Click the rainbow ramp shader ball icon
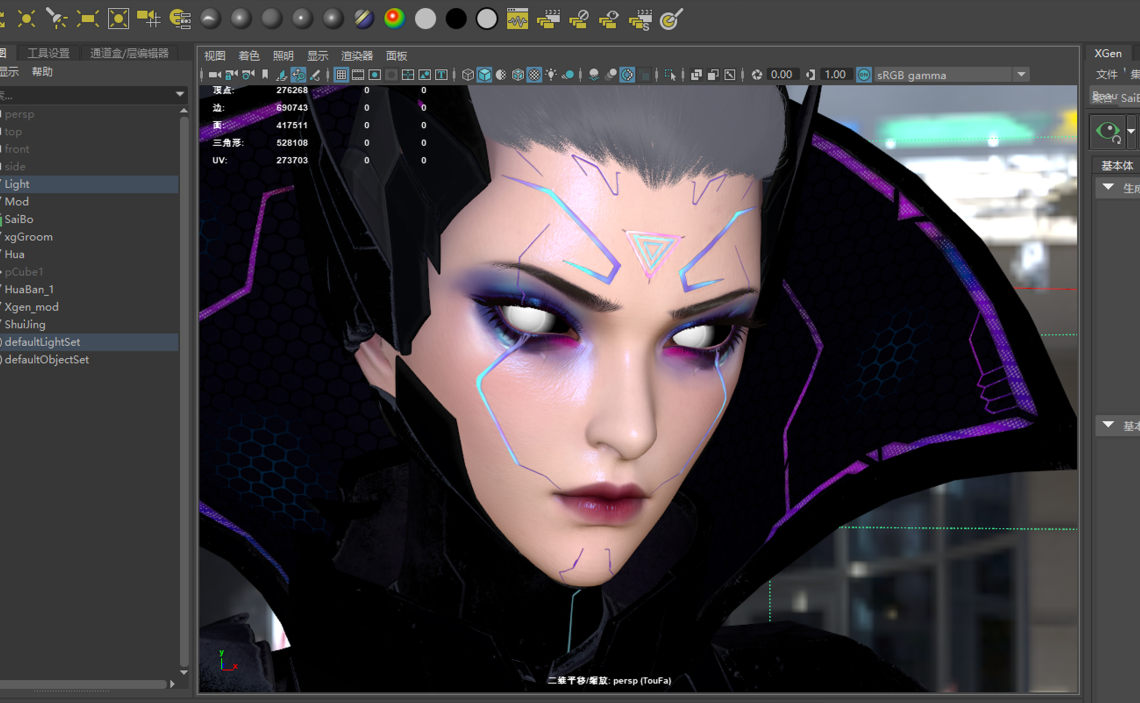Screen dimensions: 1140x703 click(394, 18)
